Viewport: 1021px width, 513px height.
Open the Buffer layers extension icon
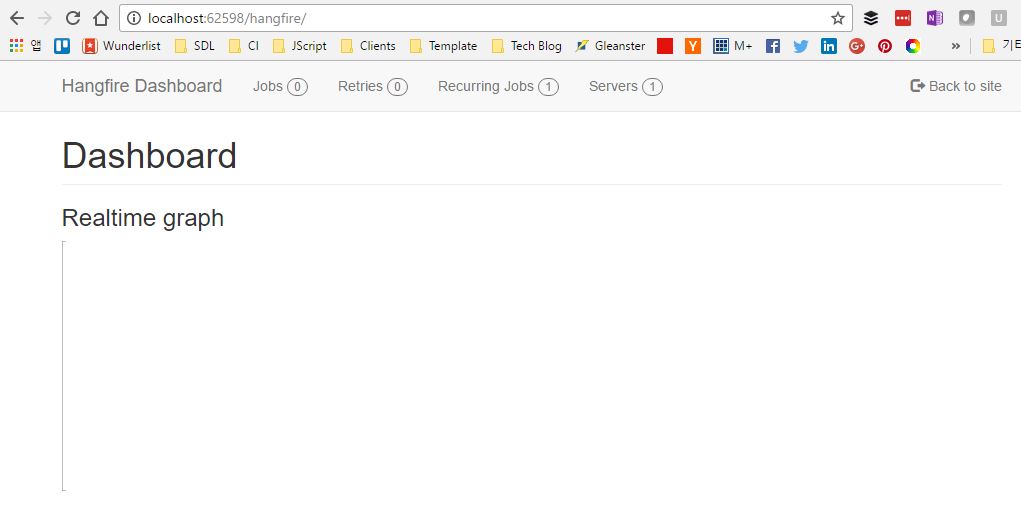coord(871,18)
